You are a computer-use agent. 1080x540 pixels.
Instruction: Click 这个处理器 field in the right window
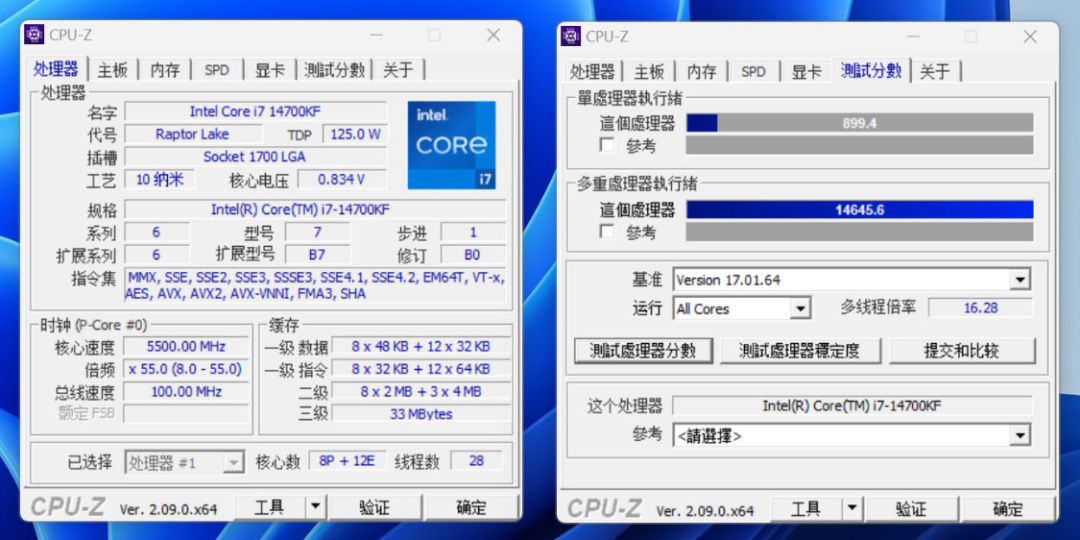pyautogui.click(x=852, y=406)
